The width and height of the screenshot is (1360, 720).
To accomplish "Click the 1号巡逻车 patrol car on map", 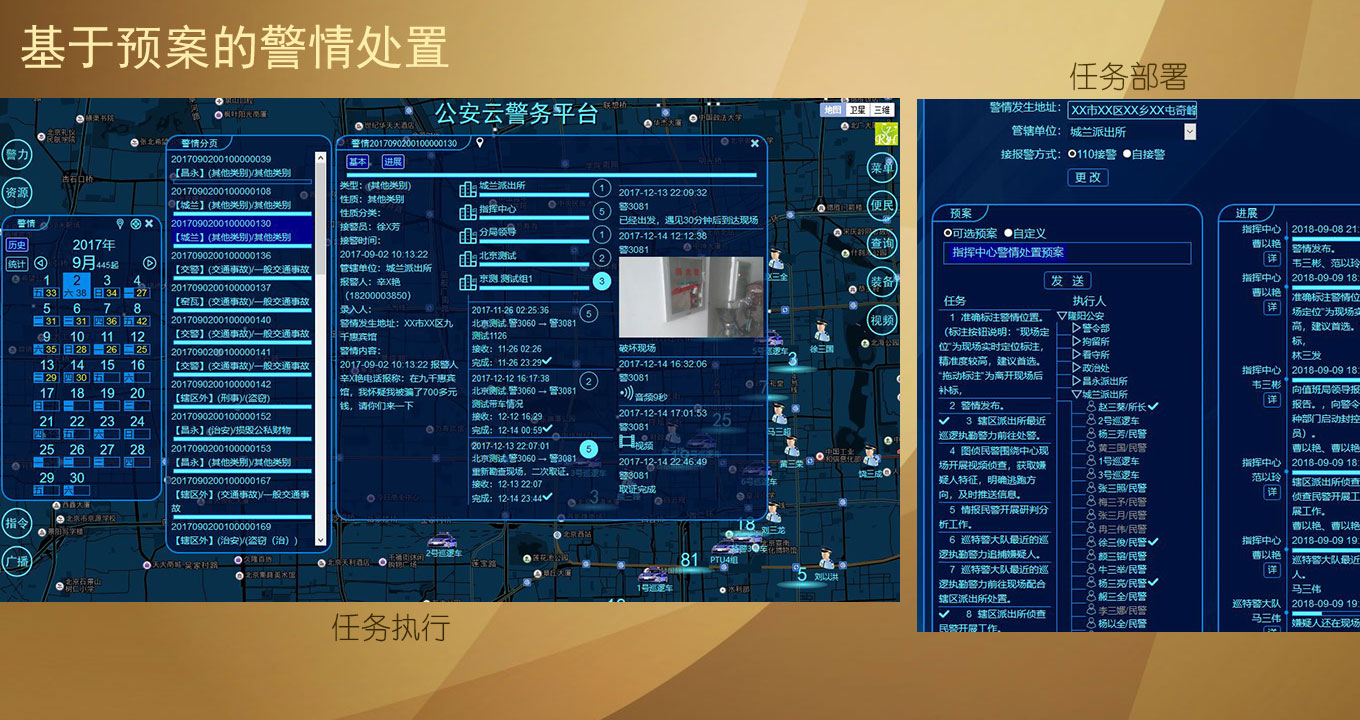I will coord(652,575).
